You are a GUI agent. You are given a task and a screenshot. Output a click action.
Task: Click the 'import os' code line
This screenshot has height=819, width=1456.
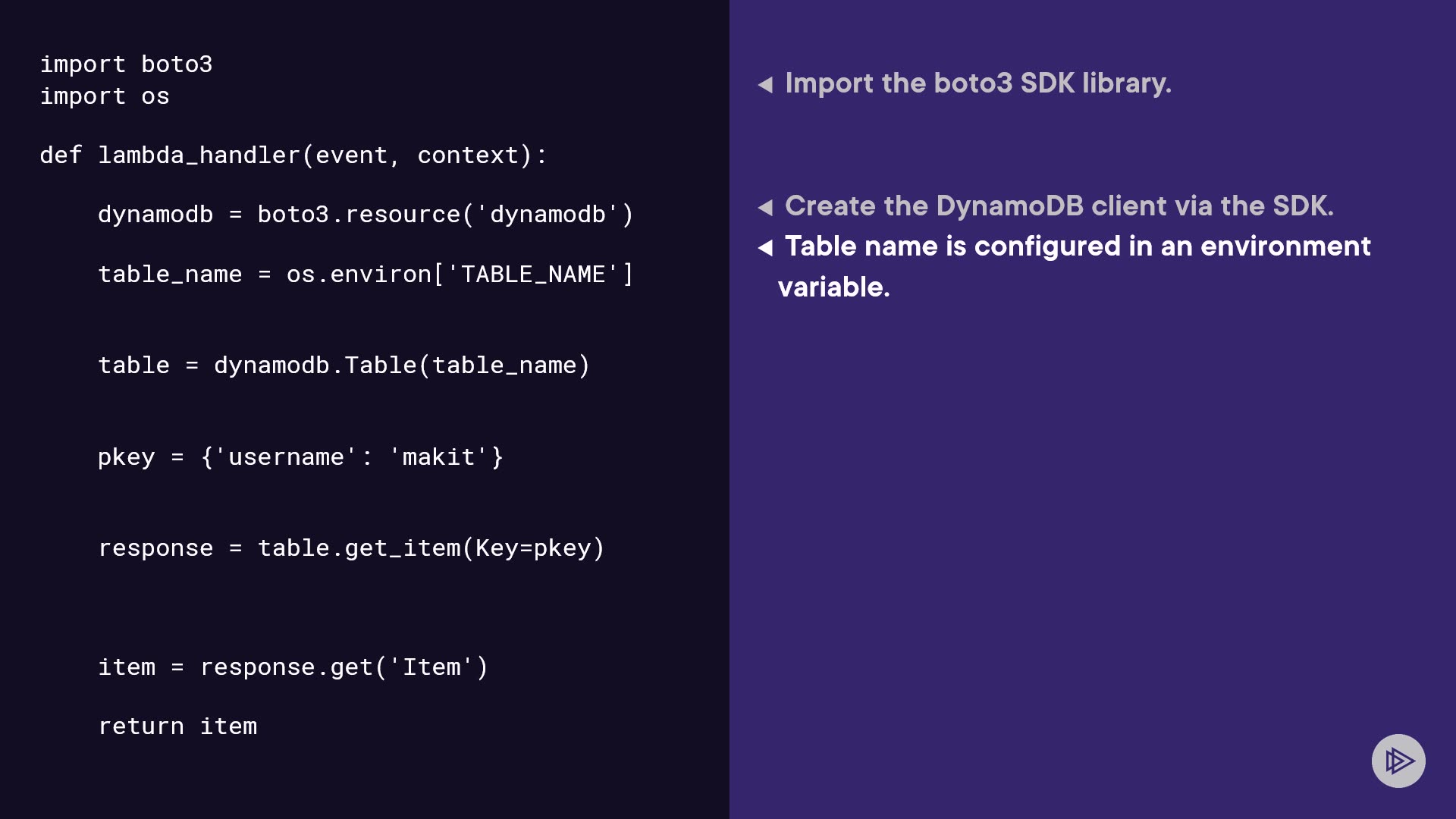pyautogui.click(x=105, y=96)
